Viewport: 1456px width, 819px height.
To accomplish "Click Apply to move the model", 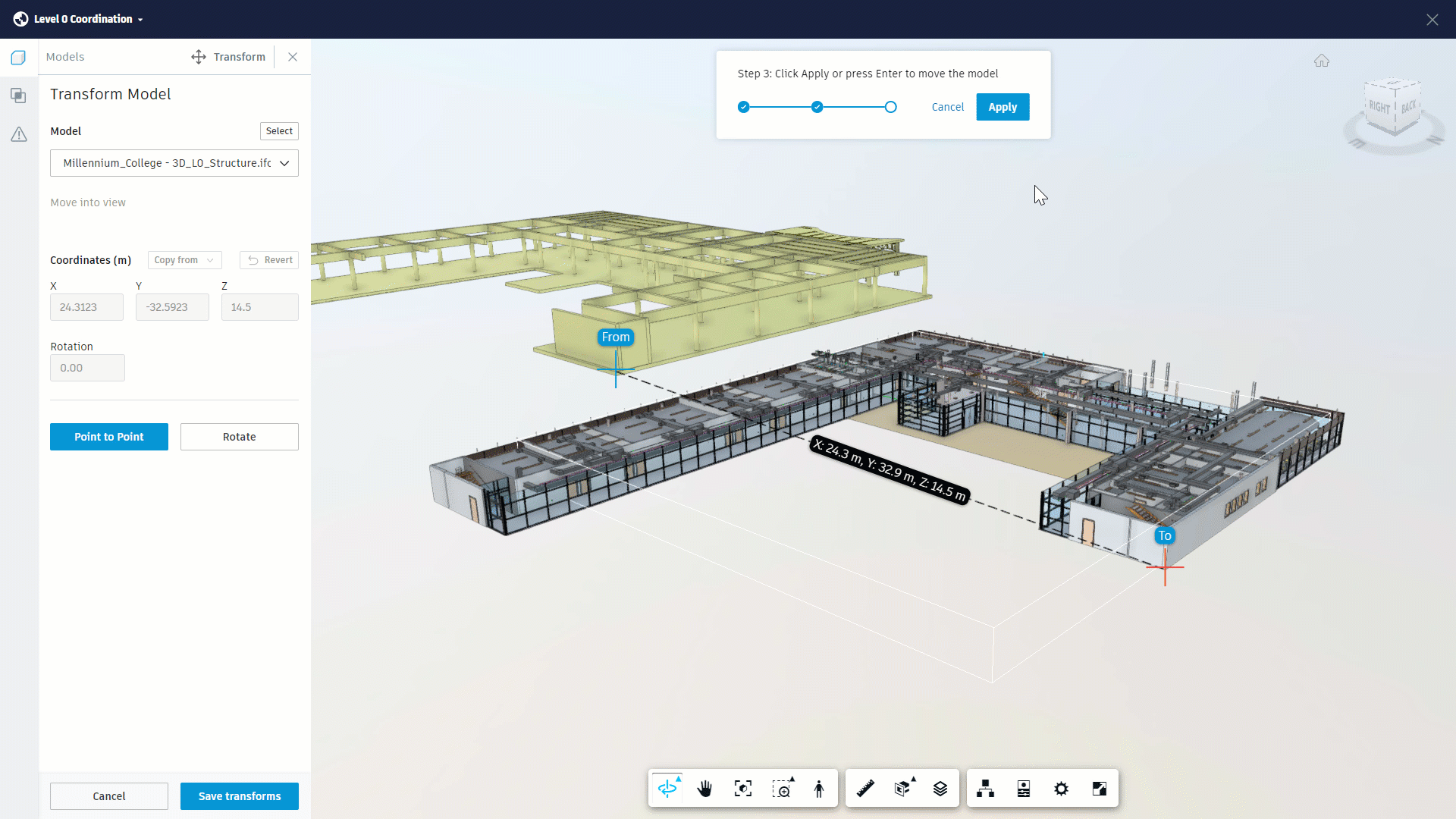I will [1002, 107].
